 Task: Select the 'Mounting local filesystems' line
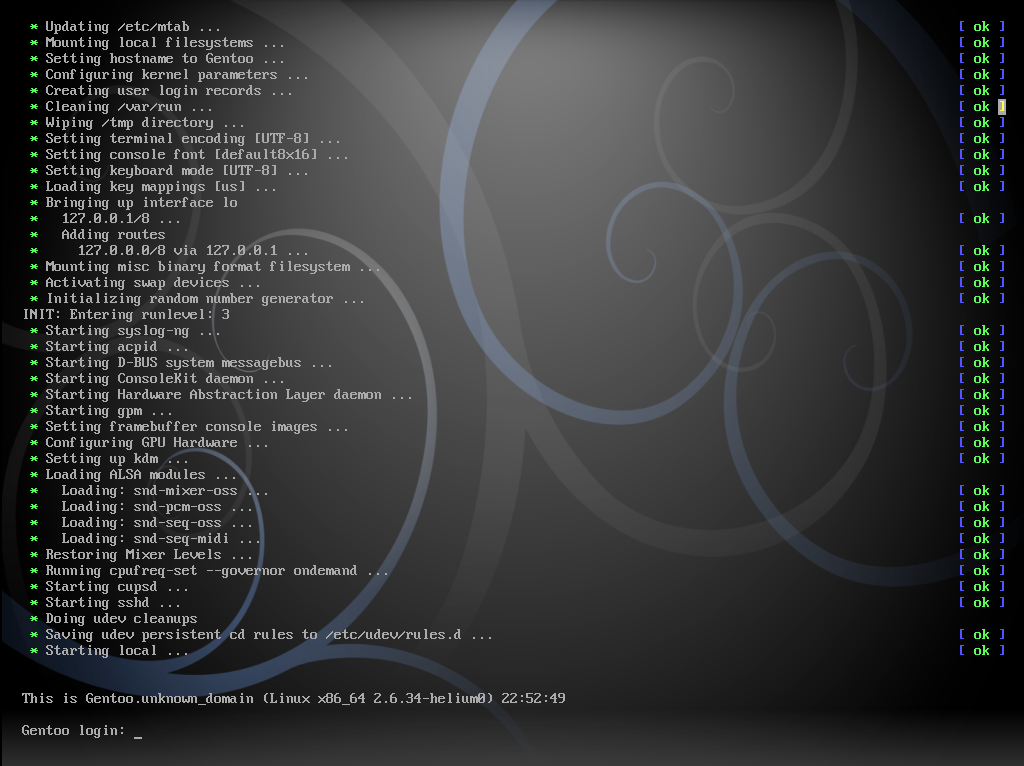click(x=165, y=43)
